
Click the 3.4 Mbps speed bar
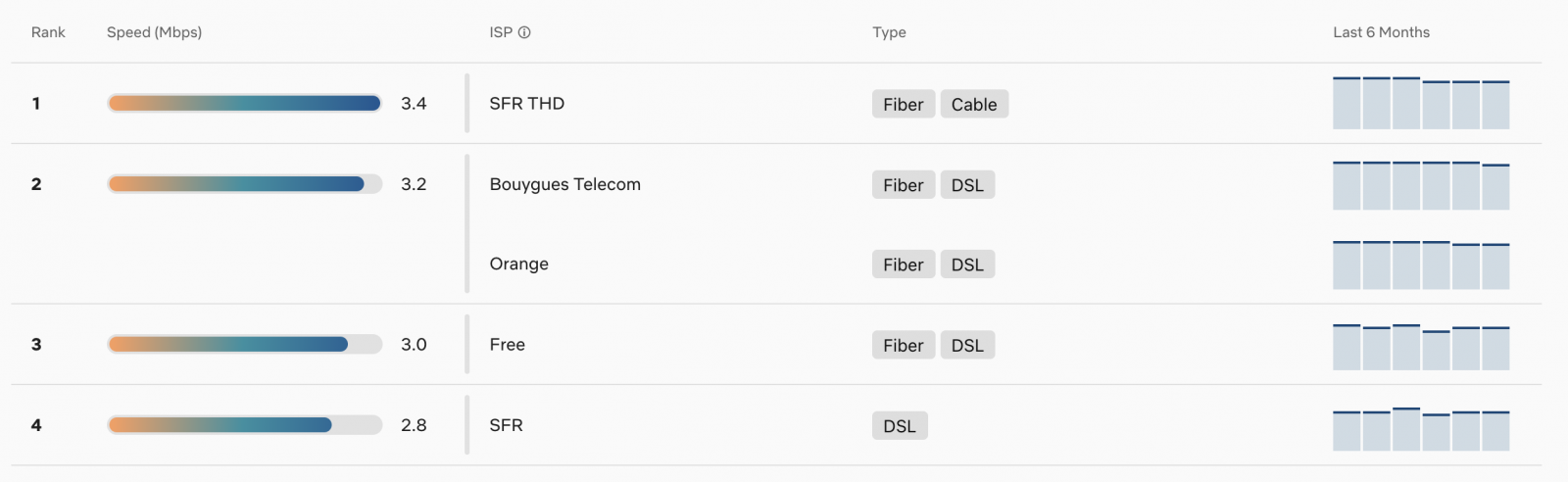(244, 104)
